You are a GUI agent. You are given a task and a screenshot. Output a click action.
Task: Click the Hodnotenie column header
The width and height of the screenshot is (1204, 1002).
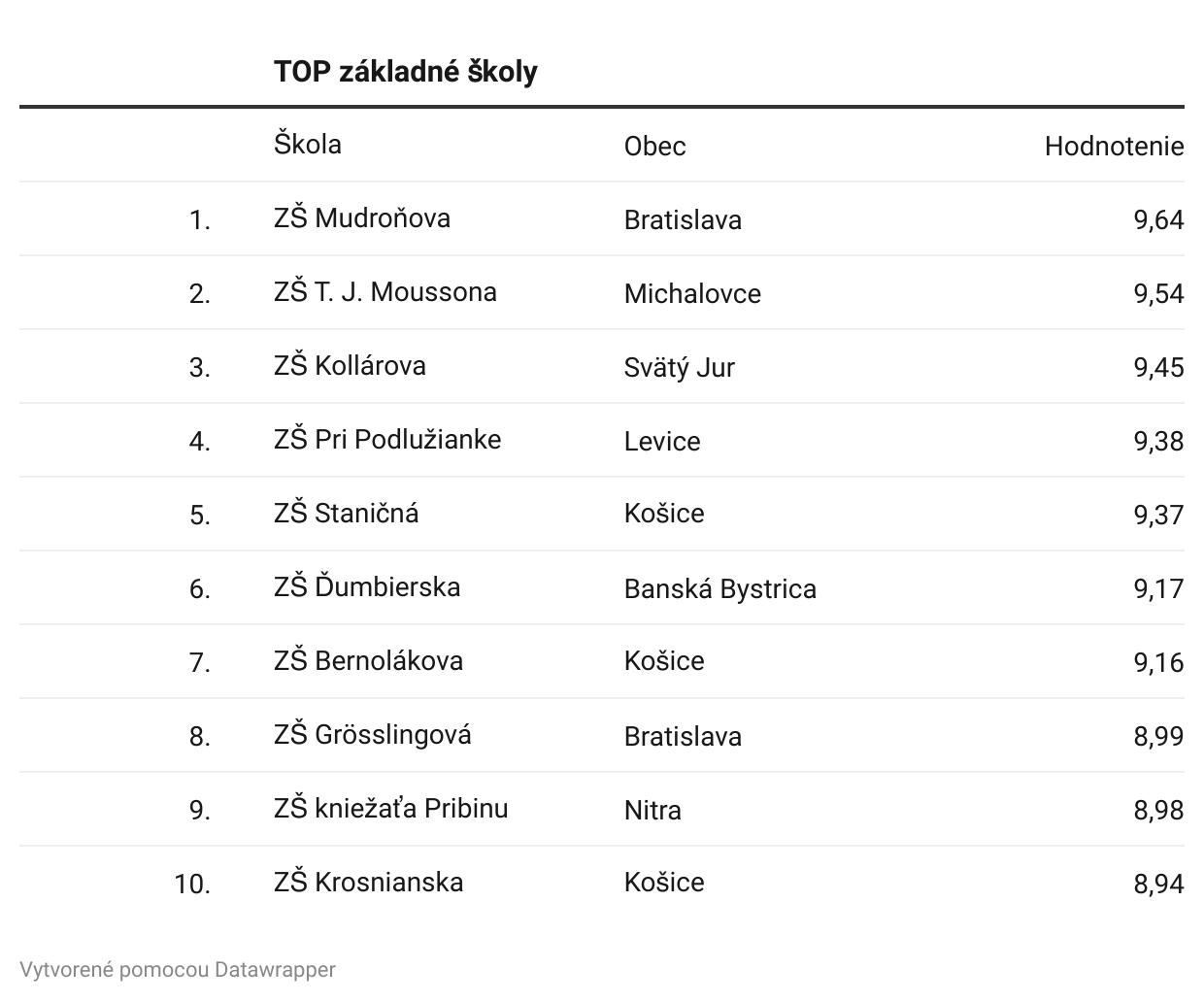(1114, 146)
